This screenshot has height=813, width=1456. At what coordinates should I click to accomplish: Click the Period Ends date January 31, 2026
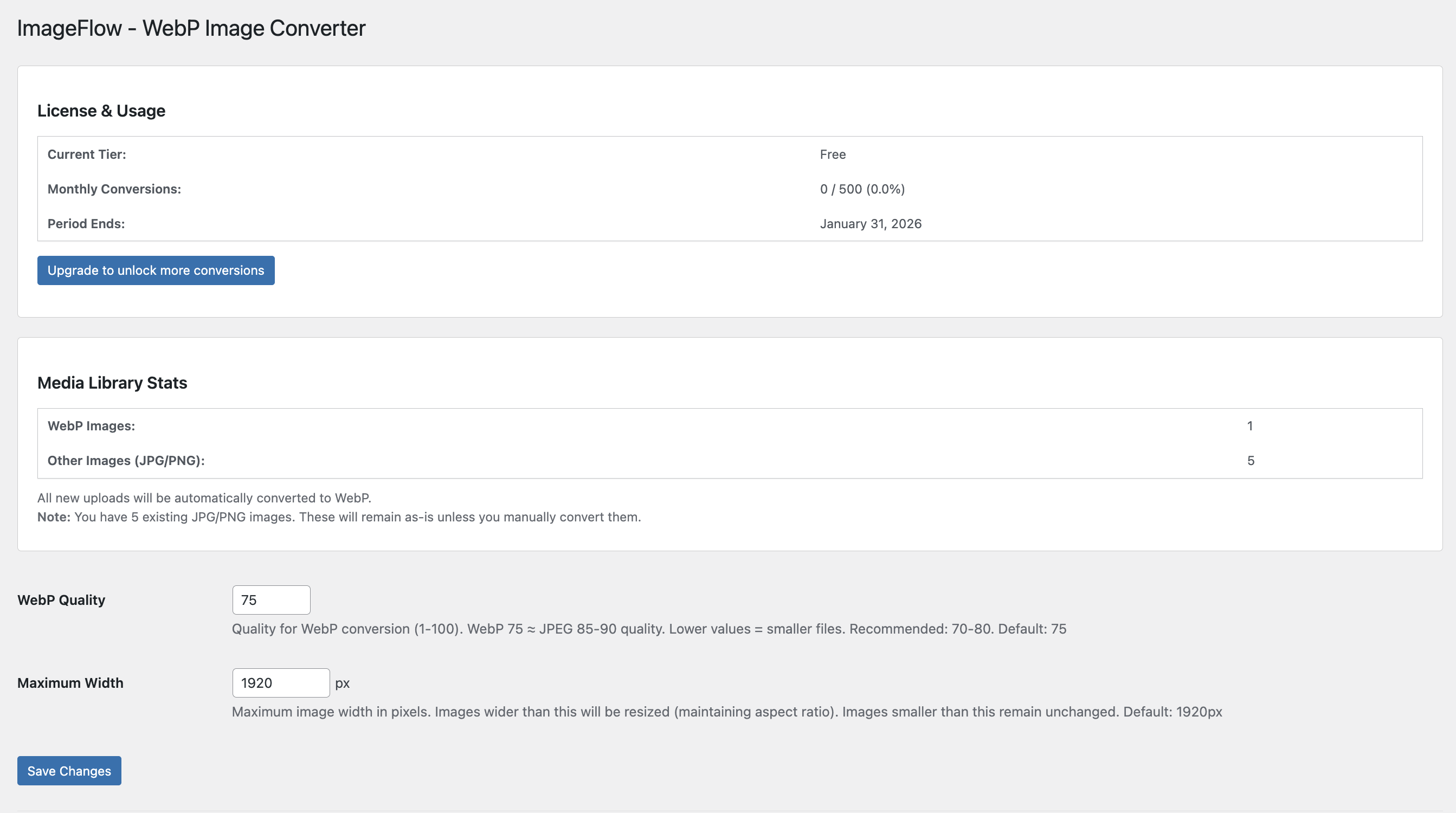point(871,223)
